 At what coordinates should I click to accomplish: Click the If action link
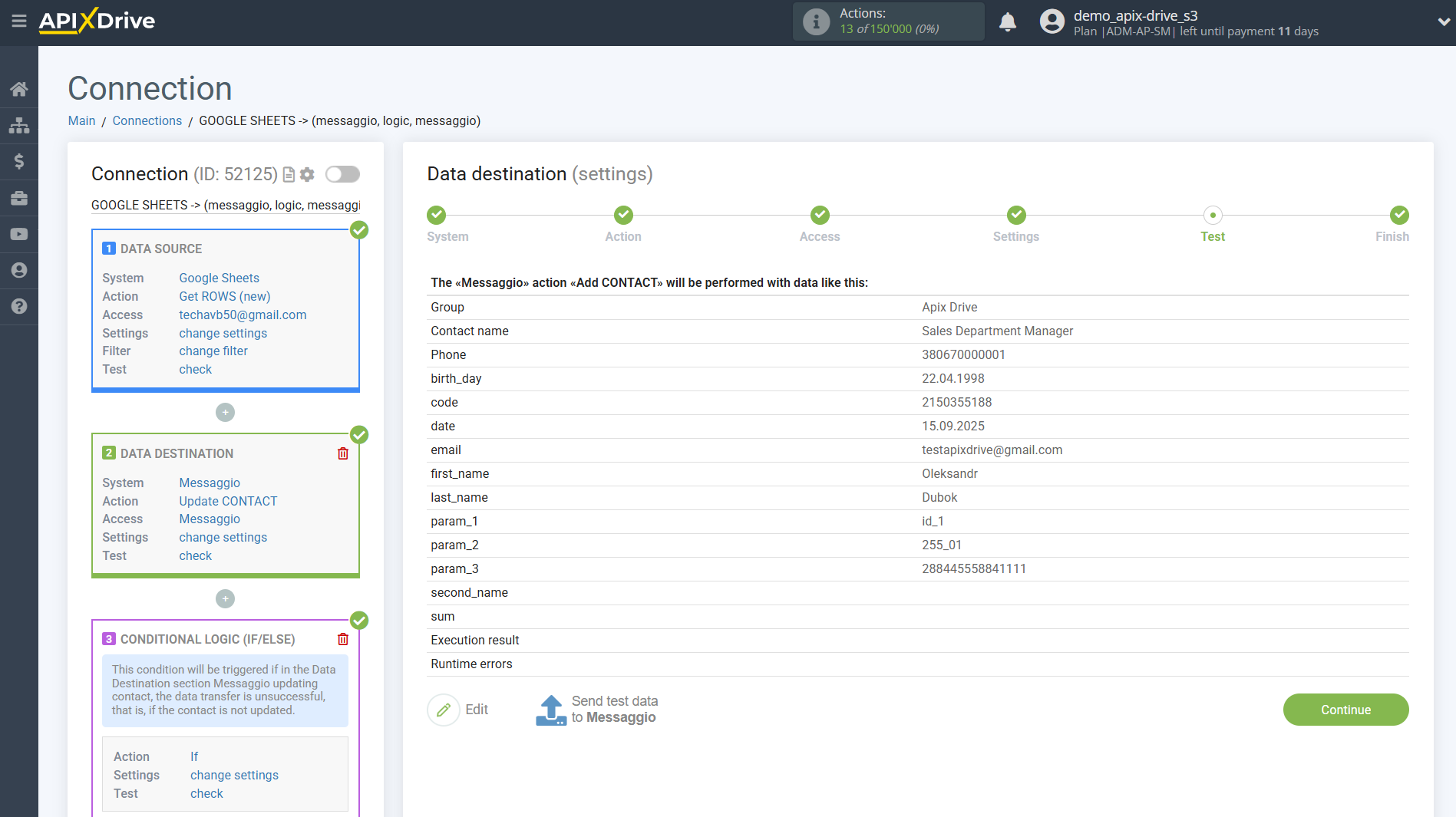click(x=194, y=756)
